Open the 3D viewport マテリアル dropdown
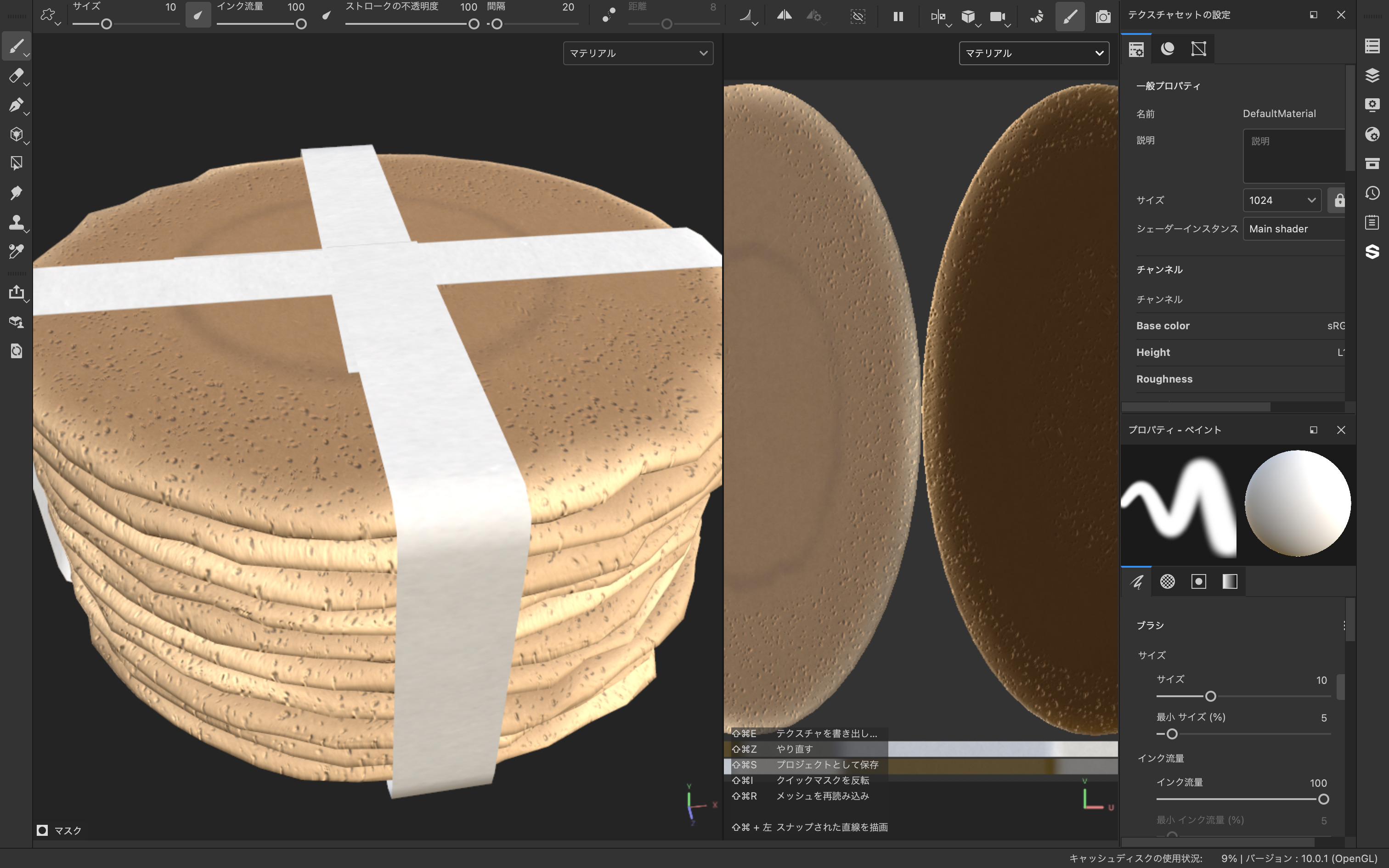 tap(638, 53)
